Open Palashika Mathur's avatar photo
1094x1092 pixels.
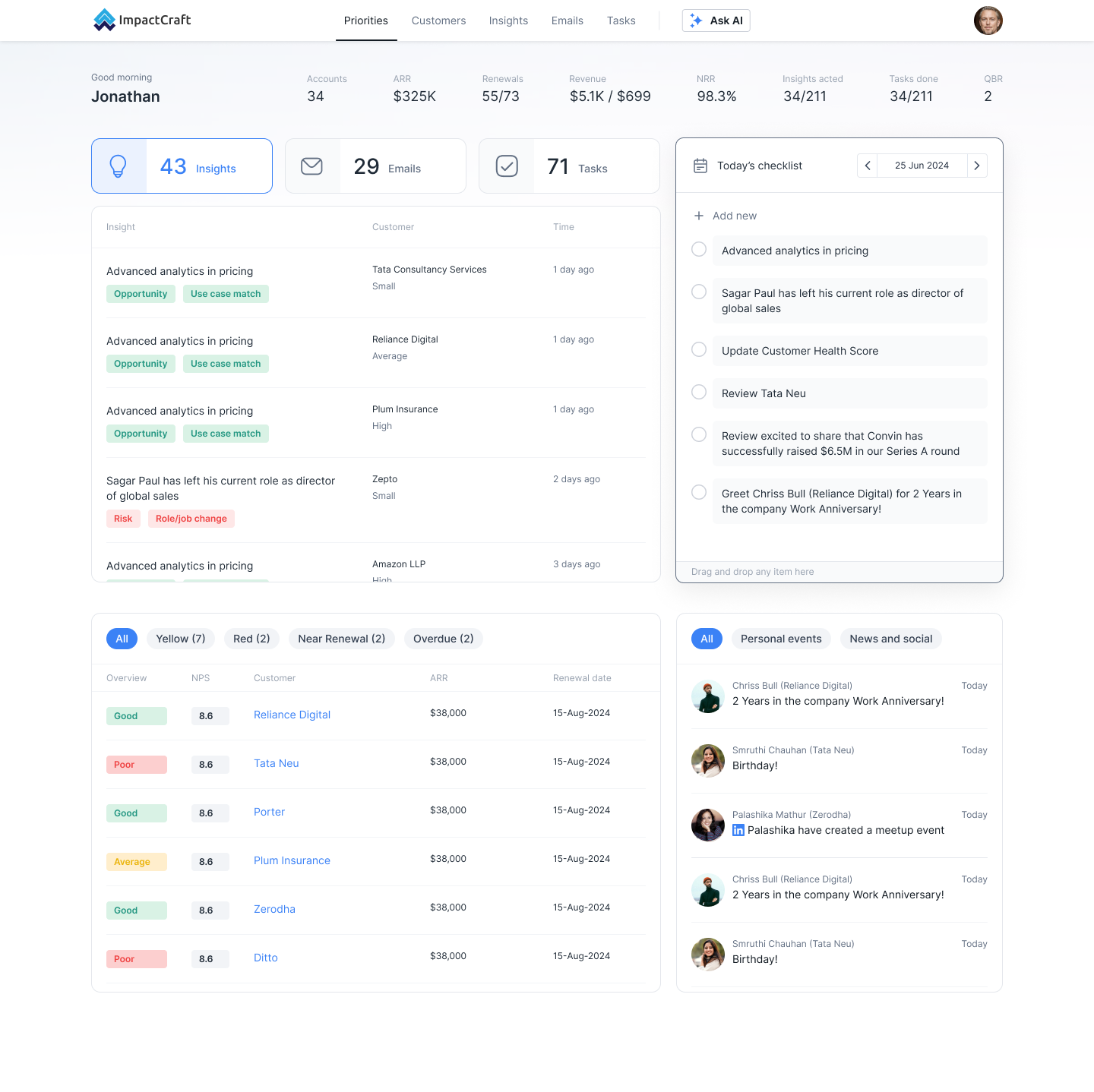click(708, 825)
